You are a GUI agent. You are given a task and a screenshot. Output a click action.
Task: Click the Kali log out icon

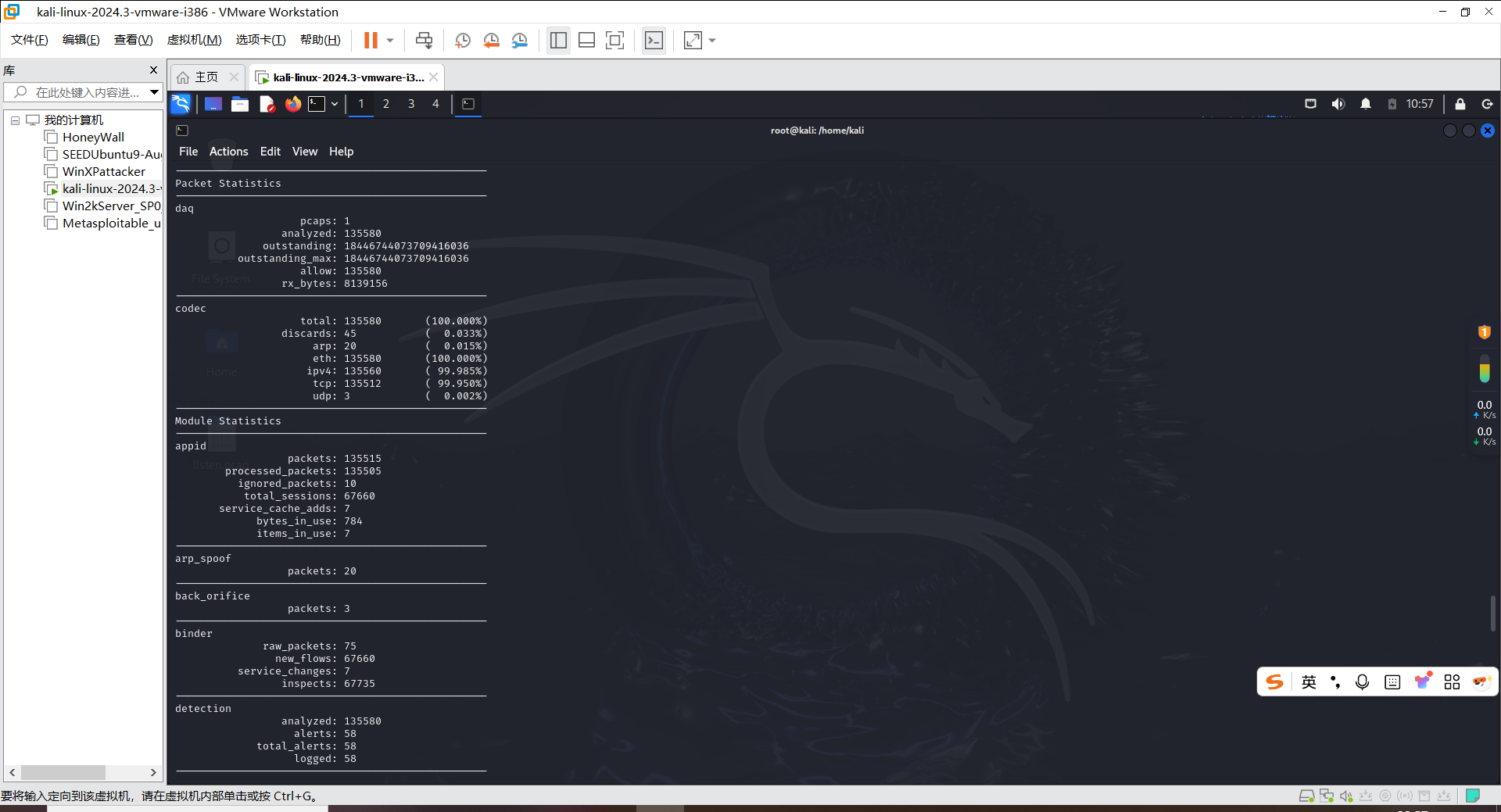click(x=1487, y=104)
